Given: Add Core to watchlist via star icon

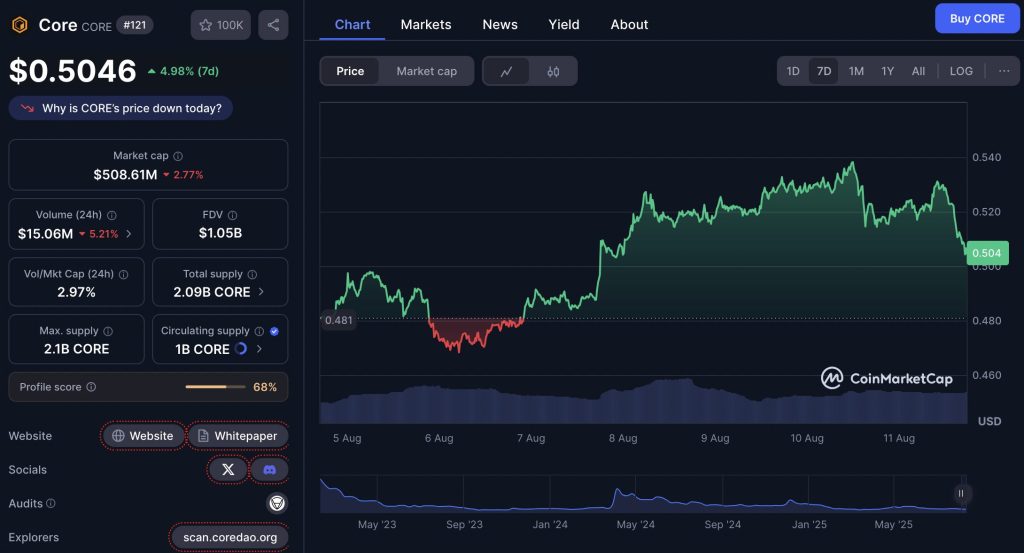Looking at the screenshot, I should coord(221,25).
